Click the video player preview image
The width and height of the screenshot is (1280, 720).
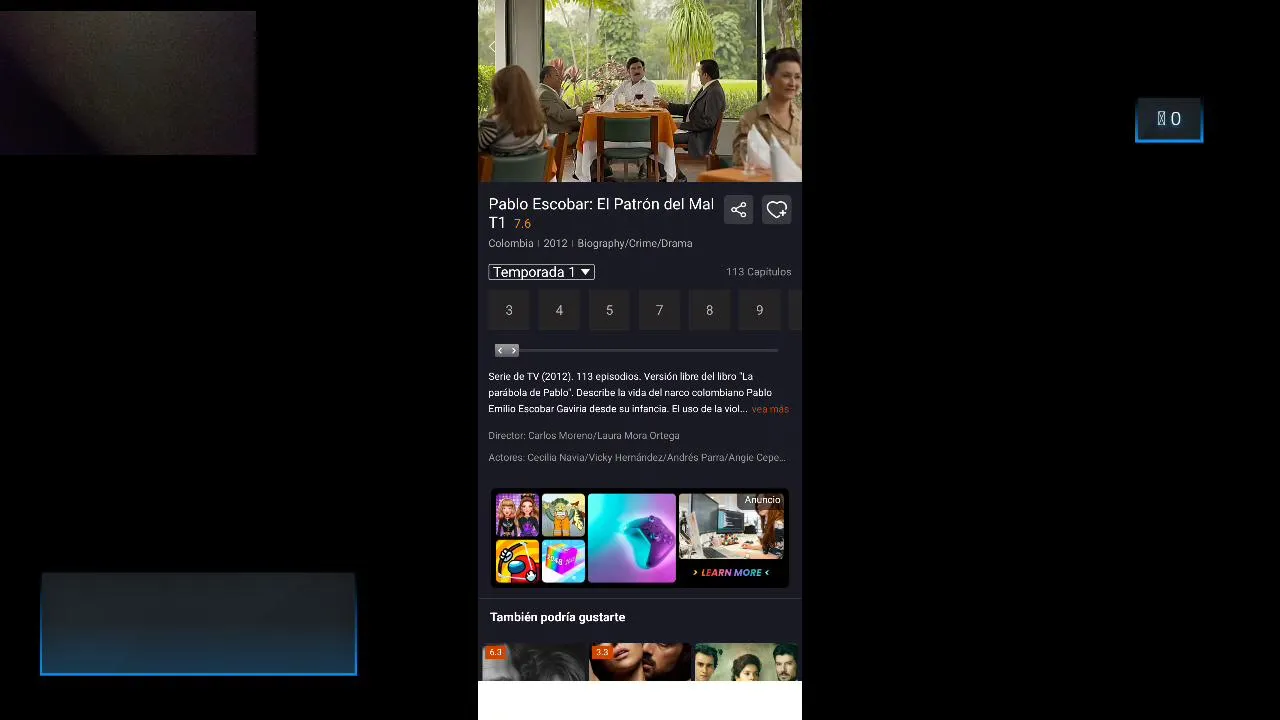click(x=640, y=91)
